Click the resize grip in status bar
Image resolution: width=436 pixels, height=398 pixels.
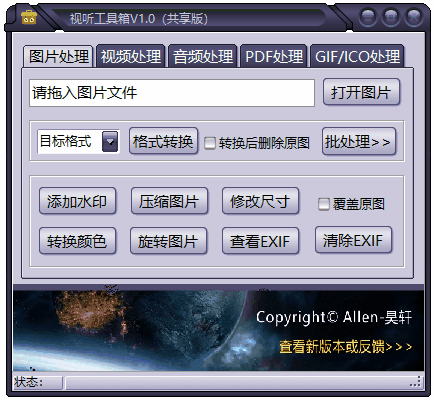pos(416,382)
